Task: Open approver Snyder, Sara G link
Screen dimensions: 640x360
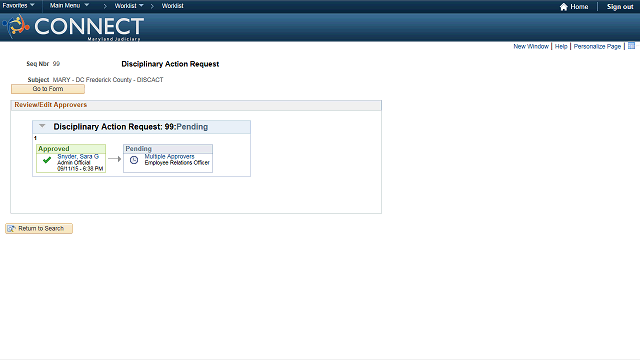Action: (78, 156)
